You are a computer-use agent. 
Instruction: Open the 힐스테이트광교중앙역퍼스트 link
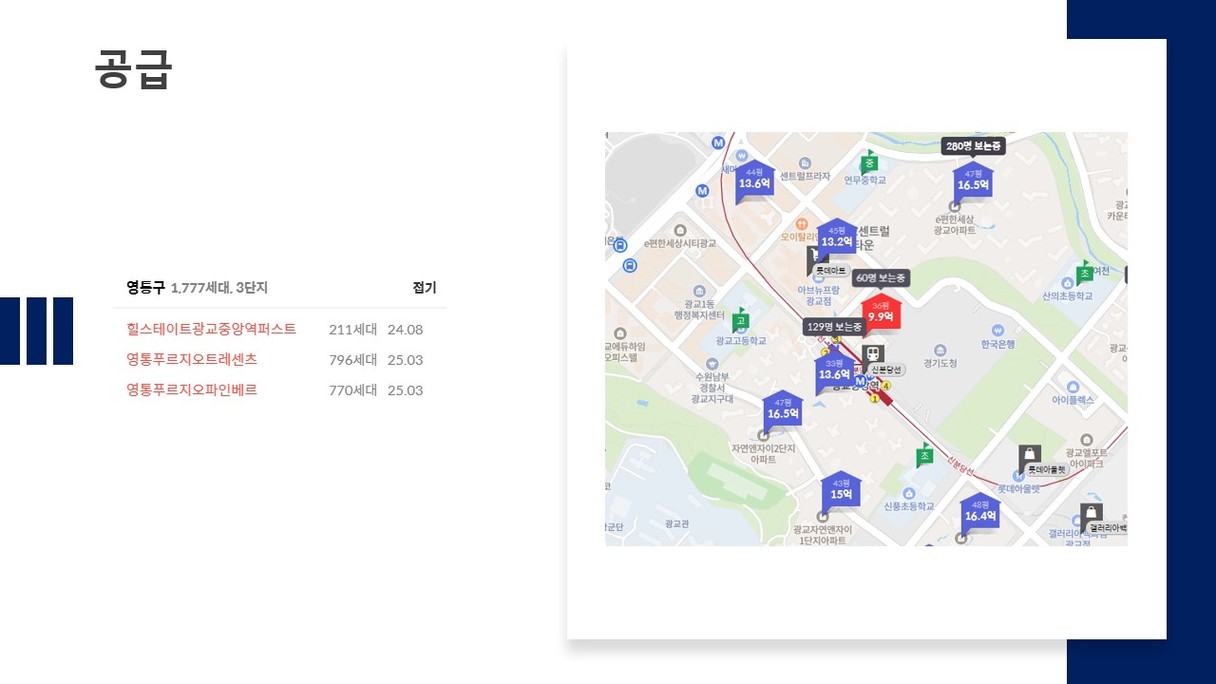(x=211, y=329)
